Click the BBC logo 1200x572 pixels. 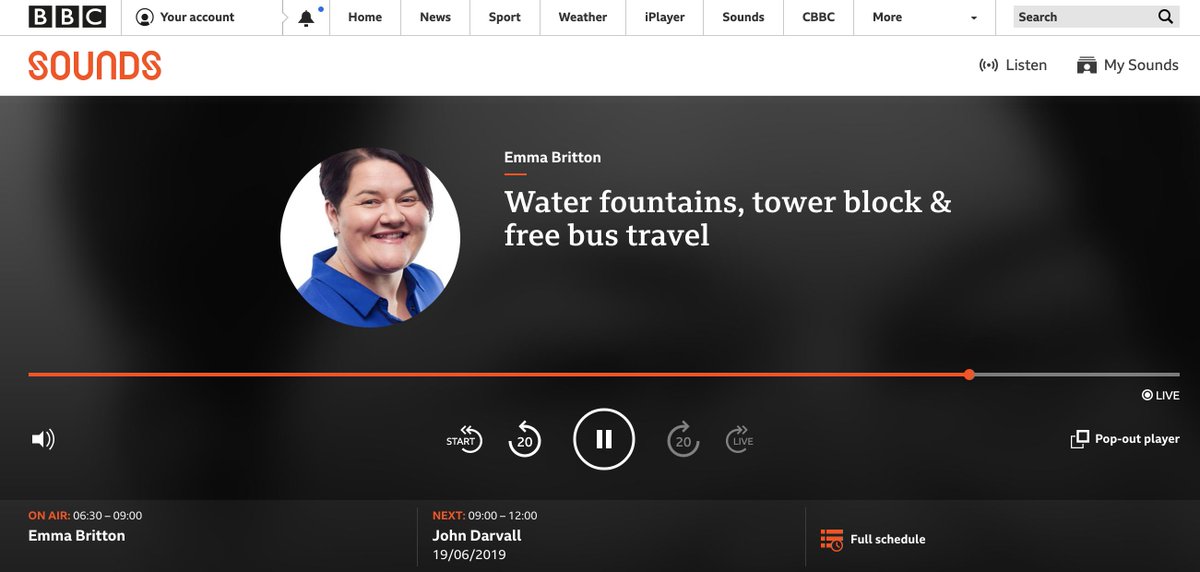point(67,17)
